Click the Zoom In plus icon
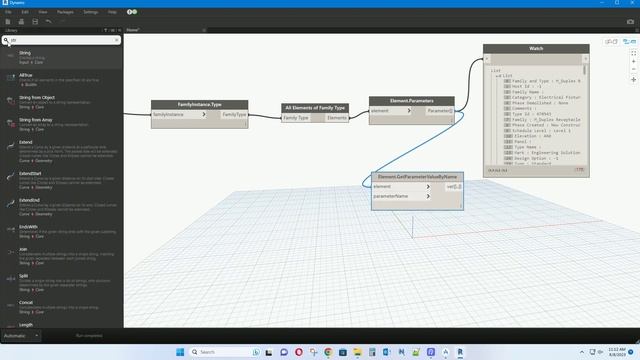 (x=633, y=62)
